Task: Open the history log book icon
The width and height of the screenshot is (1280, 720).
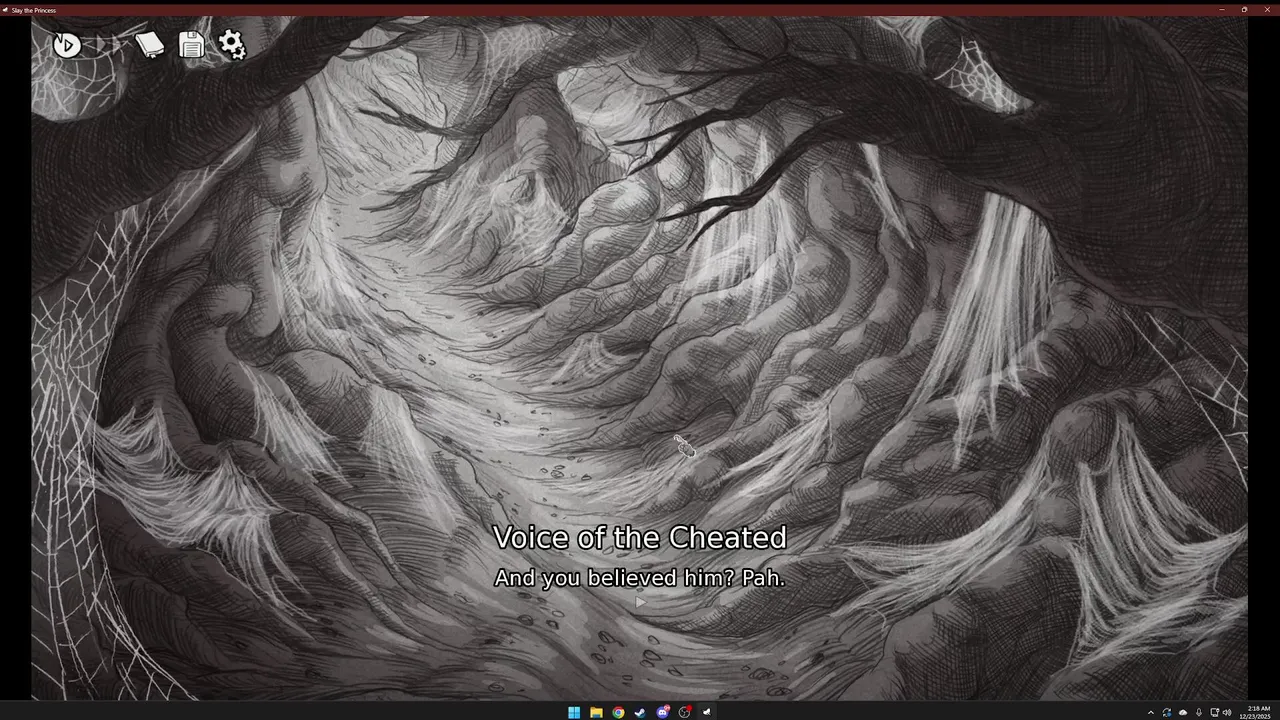Action: click(x=149, y=45)
